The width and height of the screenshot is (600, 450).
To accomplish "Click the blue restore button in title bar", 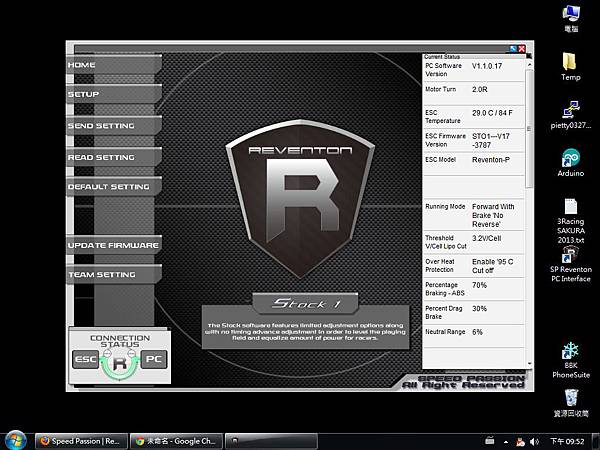I will pyautogui.click(x=513, y=49).
